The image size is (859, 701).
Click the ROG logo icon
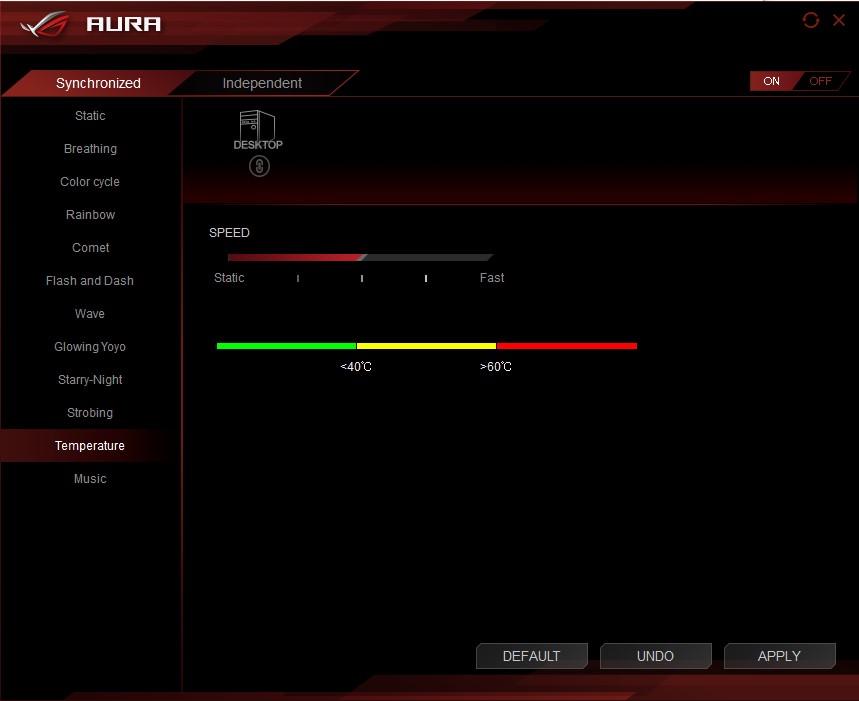click(44, 24)
